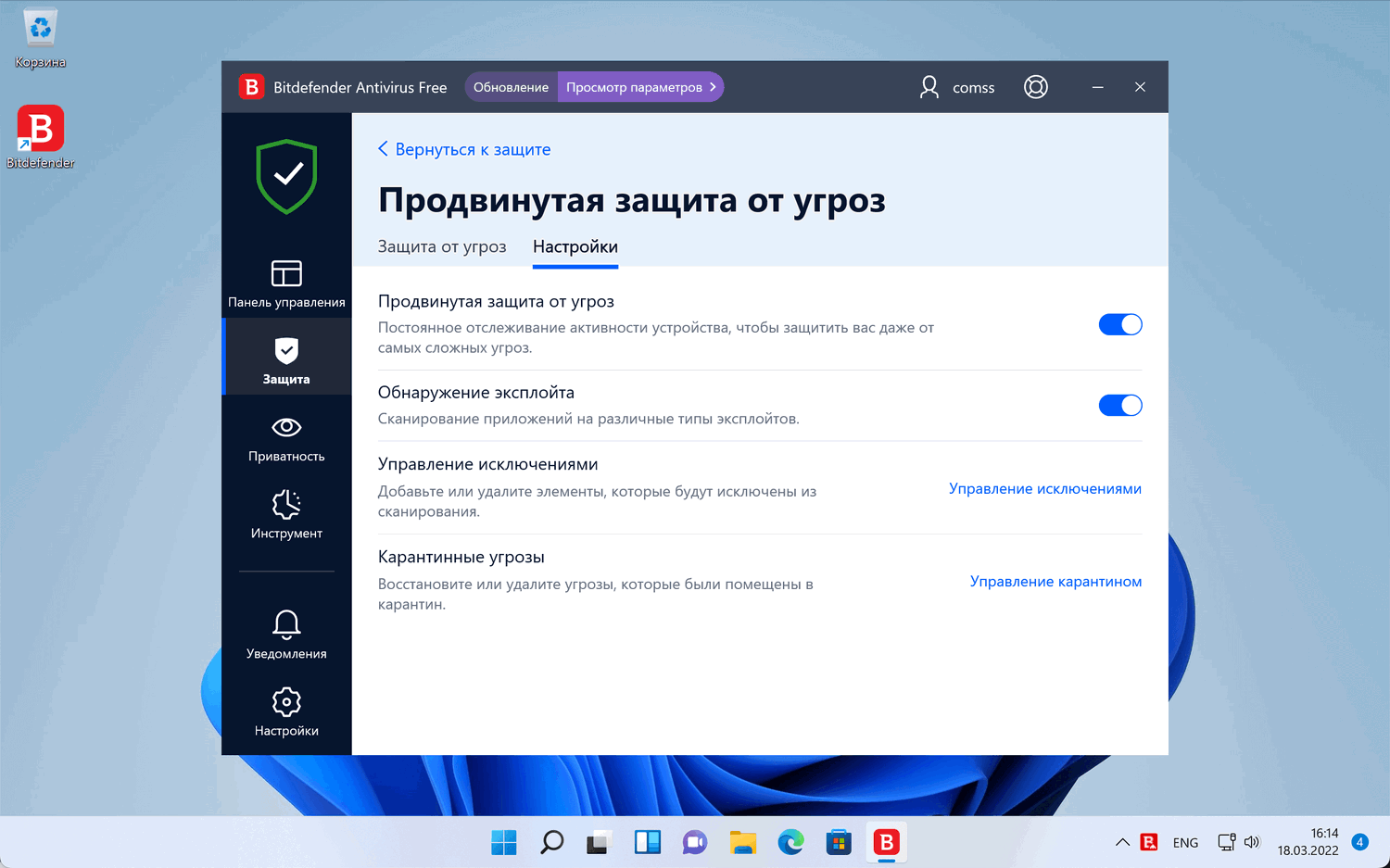Image resolution: width=1390 pixels, height=868 pixels.
Task: Open Управление карантином link
Action: tap(1055, 581)
